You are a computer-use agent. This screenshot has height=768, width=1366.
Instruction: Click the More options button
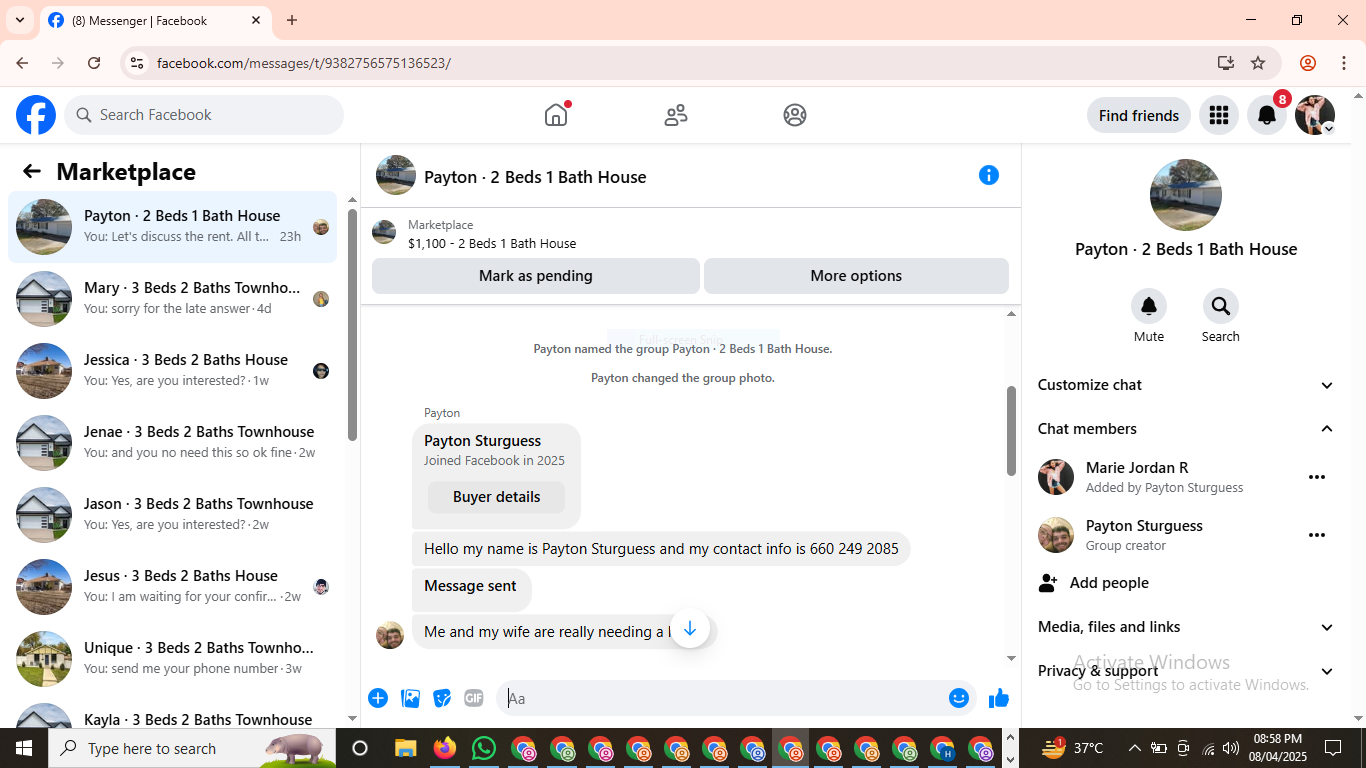pos(856,276)
